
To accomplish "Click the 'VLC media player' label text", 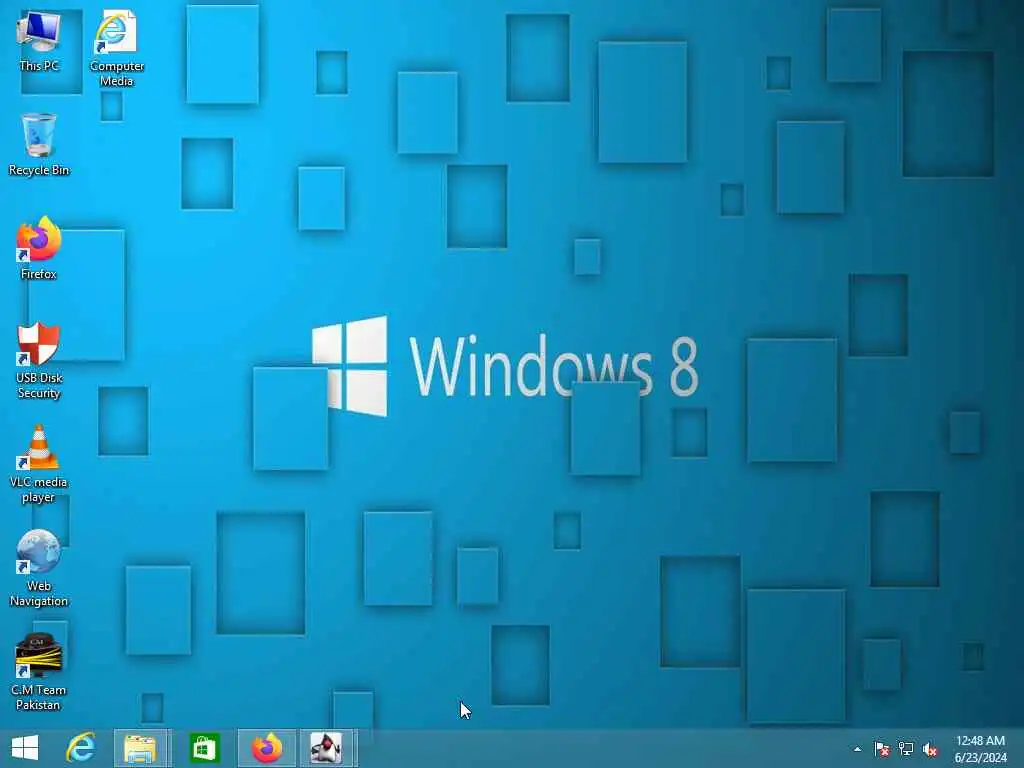I will click(39, 489).
